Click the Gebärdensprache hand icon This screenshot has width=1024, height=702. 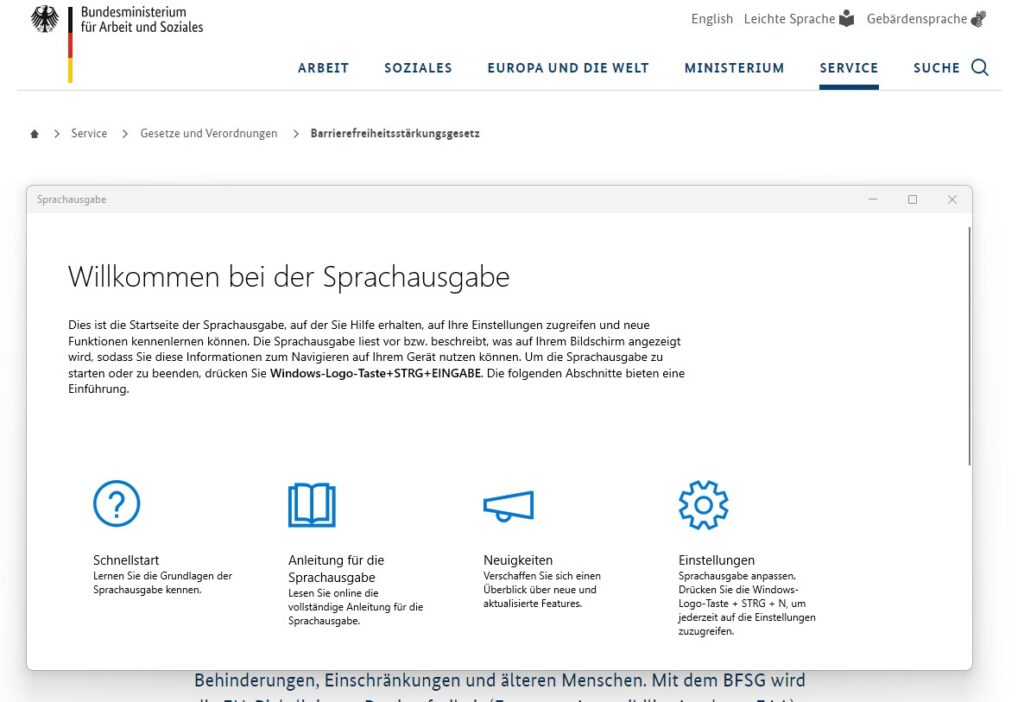point(978,19)
